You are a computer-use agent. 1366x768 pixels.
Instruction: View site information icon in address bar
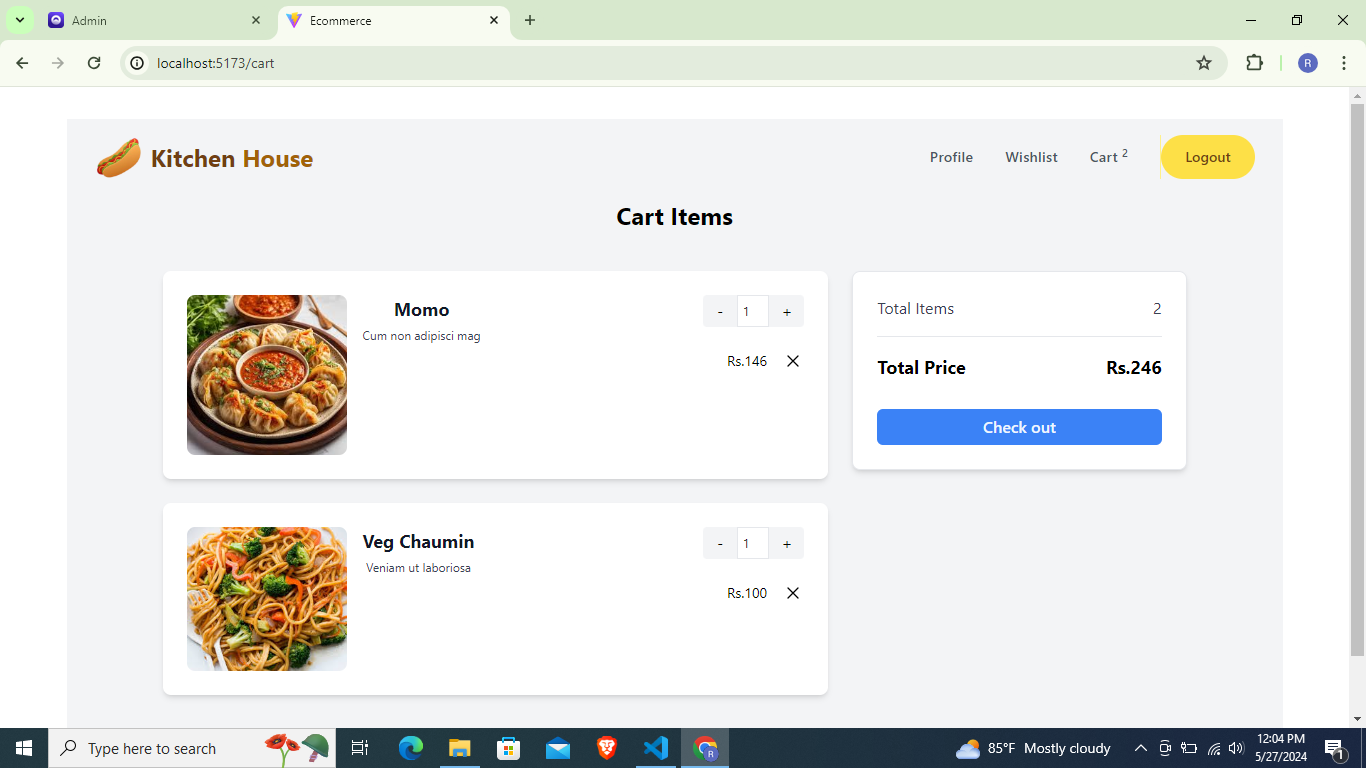138,63
